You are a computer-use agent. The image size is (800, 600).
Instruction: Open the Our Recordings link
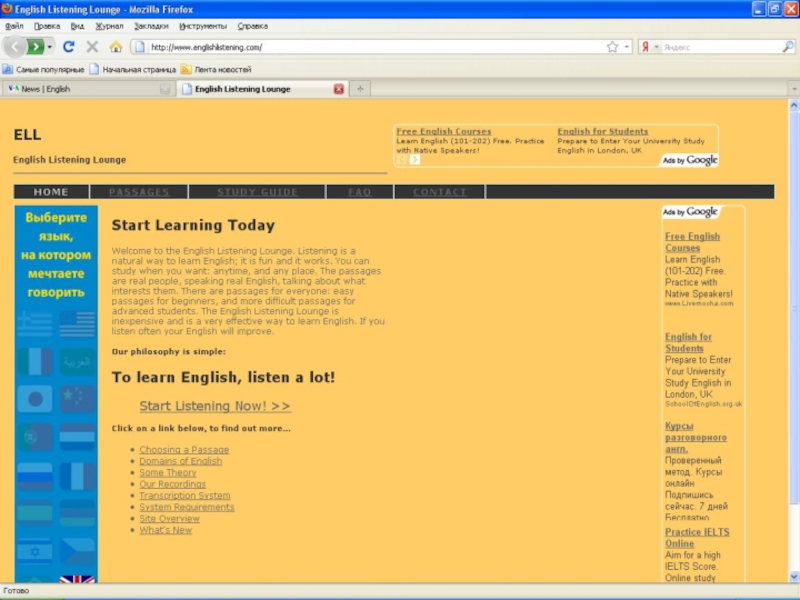pos(172,484)
